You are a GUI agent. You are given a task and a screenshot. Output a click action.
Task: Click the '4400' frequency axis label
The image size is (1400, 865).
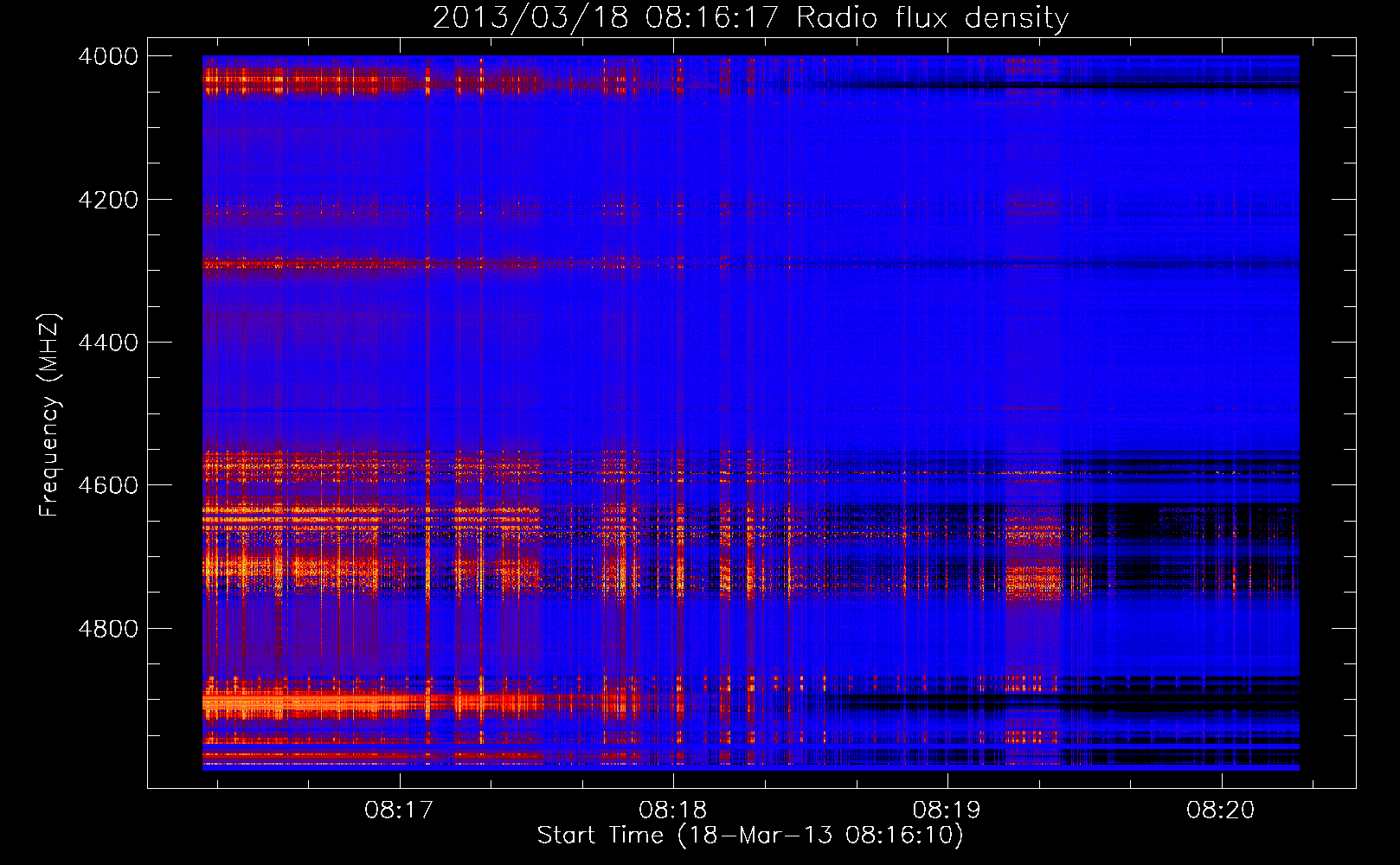click(x=108, y=343)
